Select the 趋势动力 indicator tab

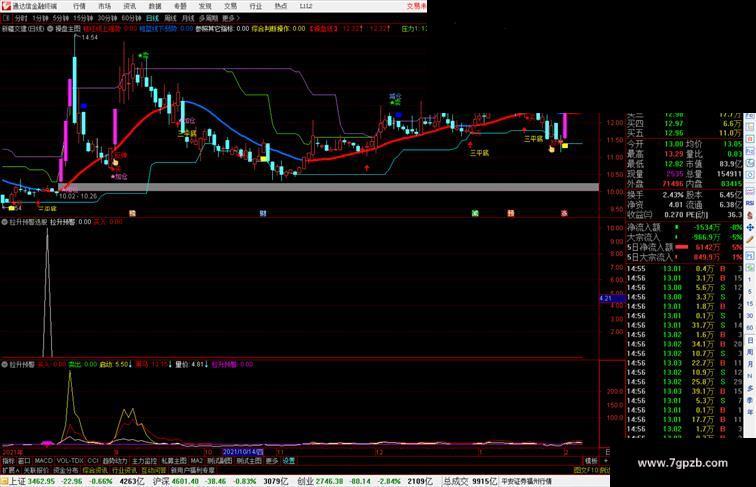coord(115,461)
